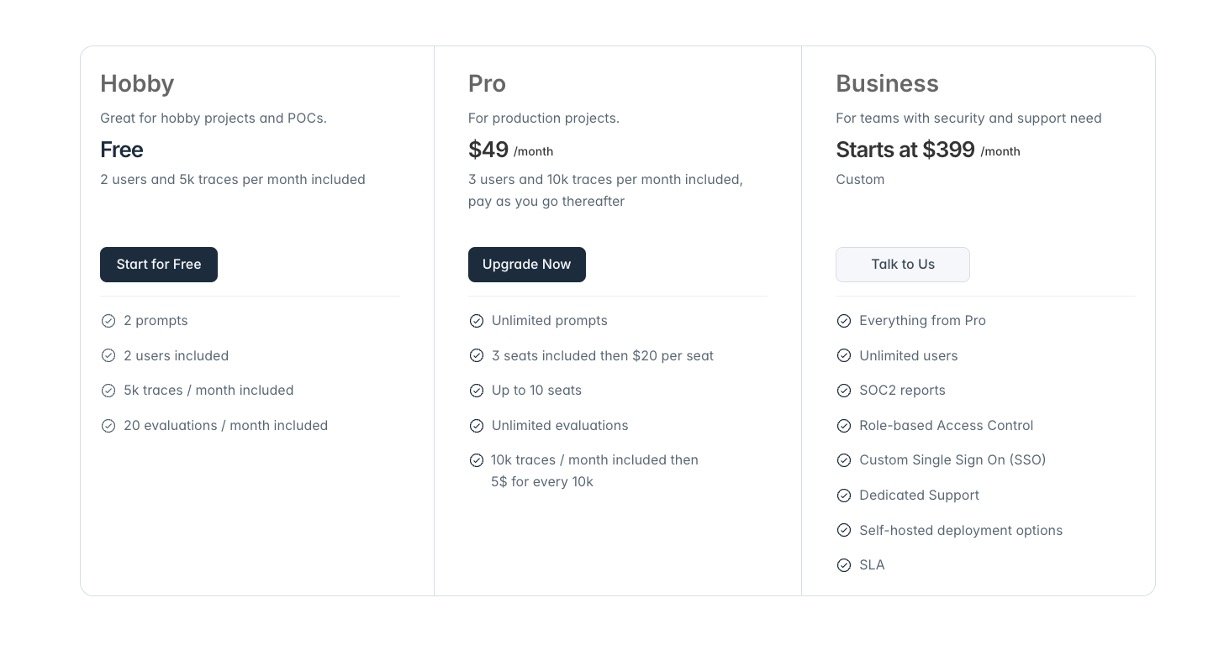Click the check icon next to 2 users included
The height and width of the screenshot is (646, 1224).
[108, 356]
